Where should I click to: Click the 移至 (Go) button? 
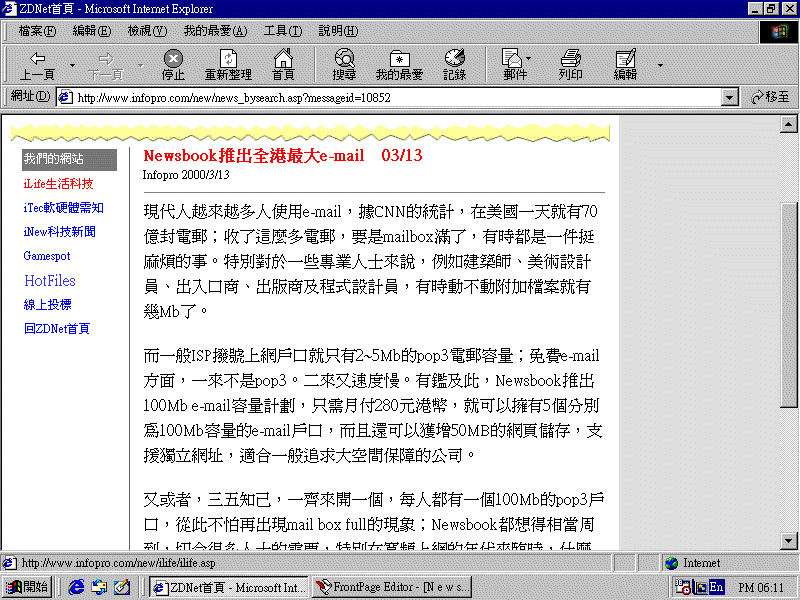(x=769, y=97)
